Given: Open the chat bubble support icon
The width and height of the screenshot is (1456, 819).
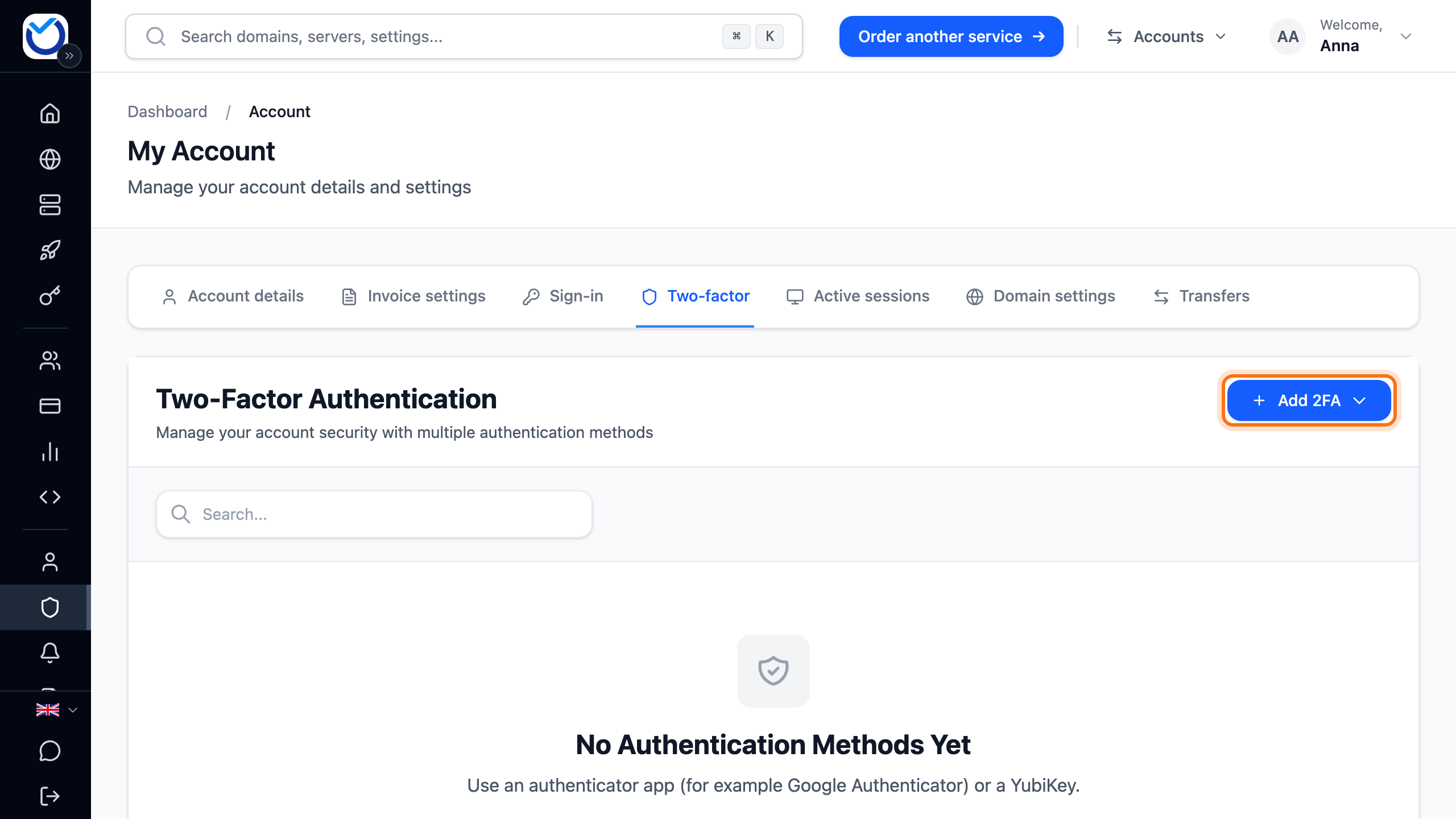Looking at the screenshot, I should tap(50, 751).
